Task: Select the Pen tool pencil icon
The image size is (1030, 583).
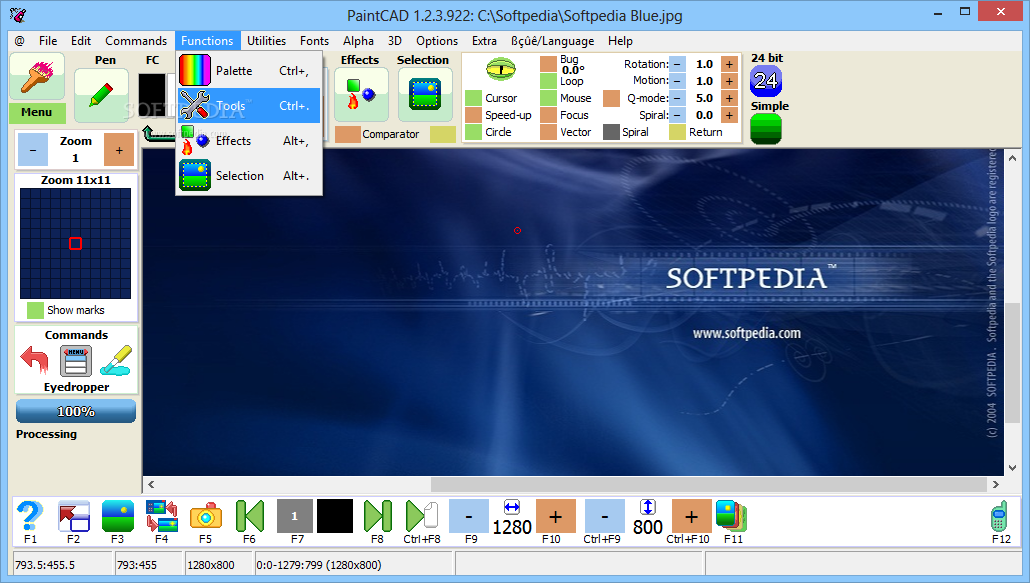Action: 101,96
